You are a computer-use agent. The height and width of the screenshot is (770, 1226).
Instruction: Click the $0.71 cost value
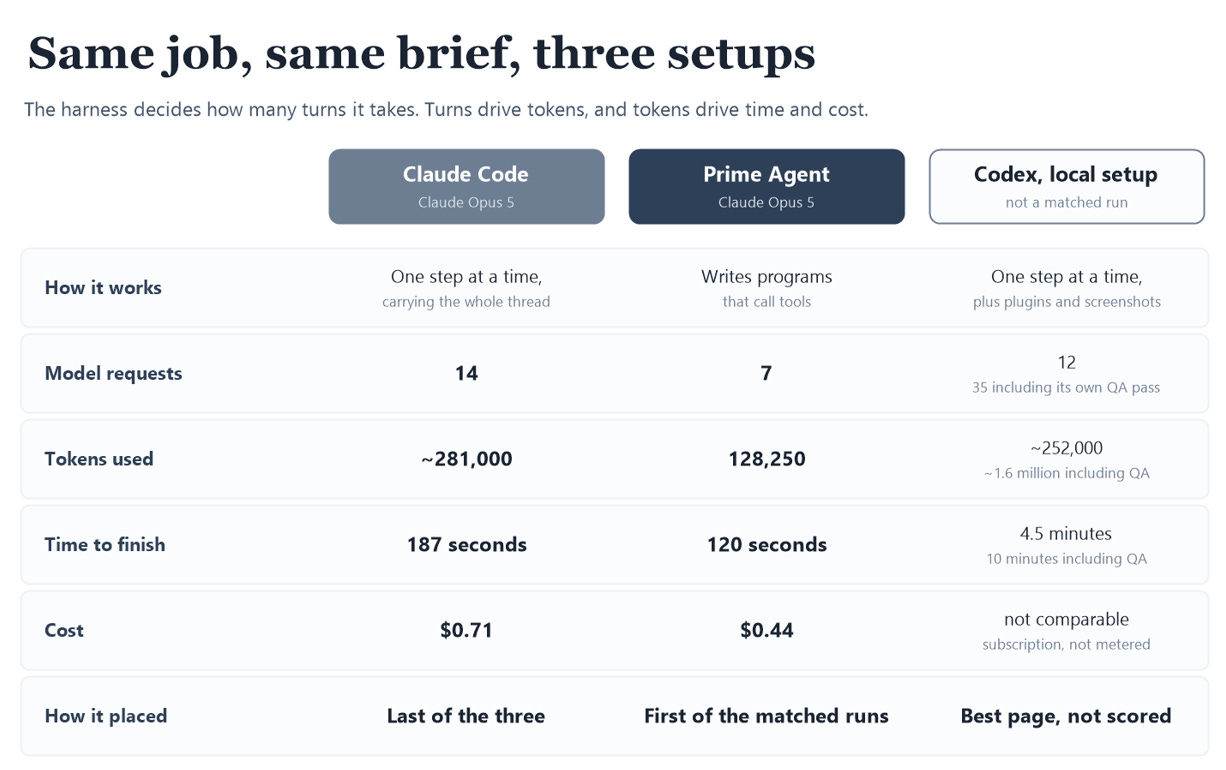466,631
